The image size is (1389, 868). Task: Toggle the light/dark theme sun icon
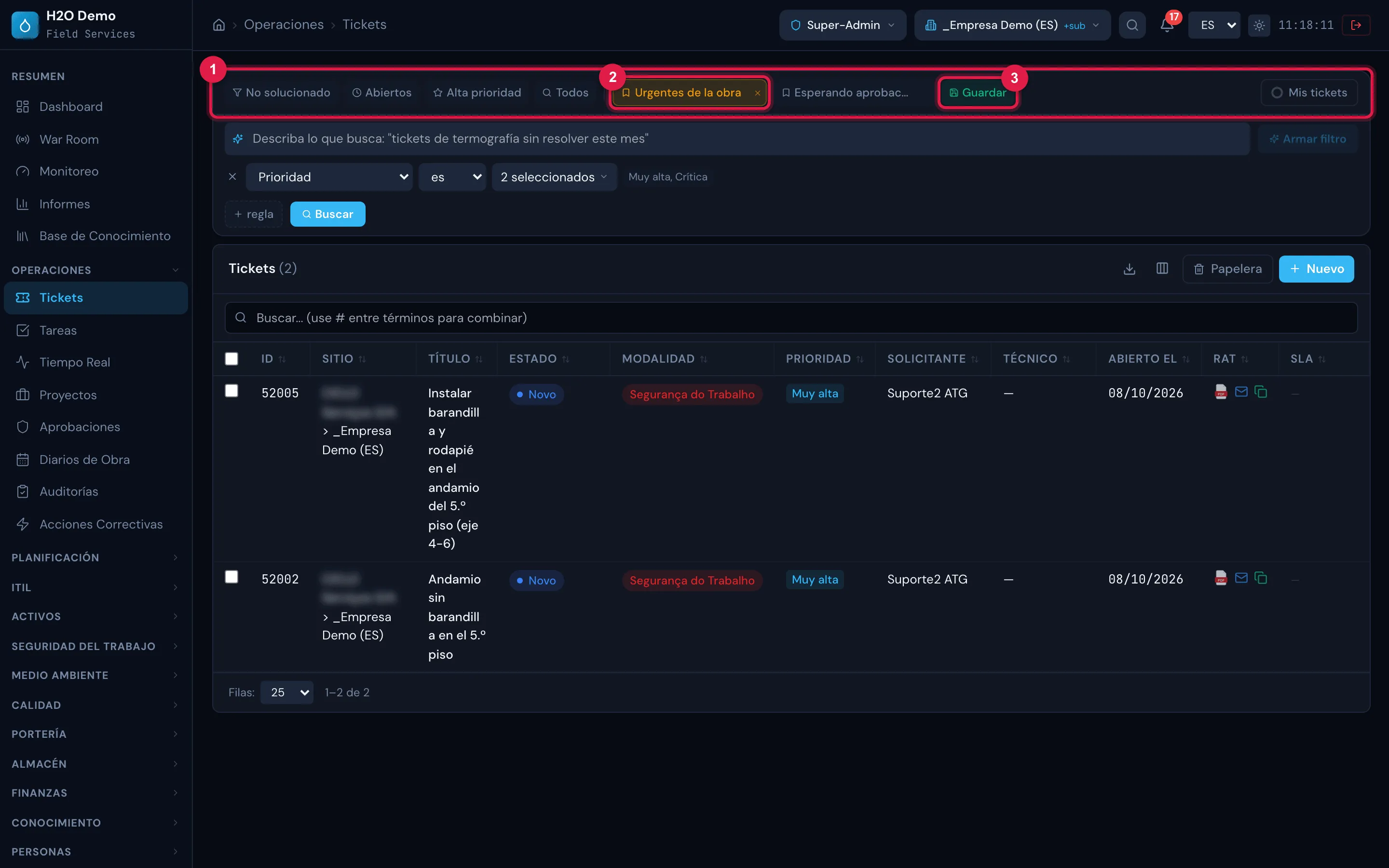(1259, 25)
